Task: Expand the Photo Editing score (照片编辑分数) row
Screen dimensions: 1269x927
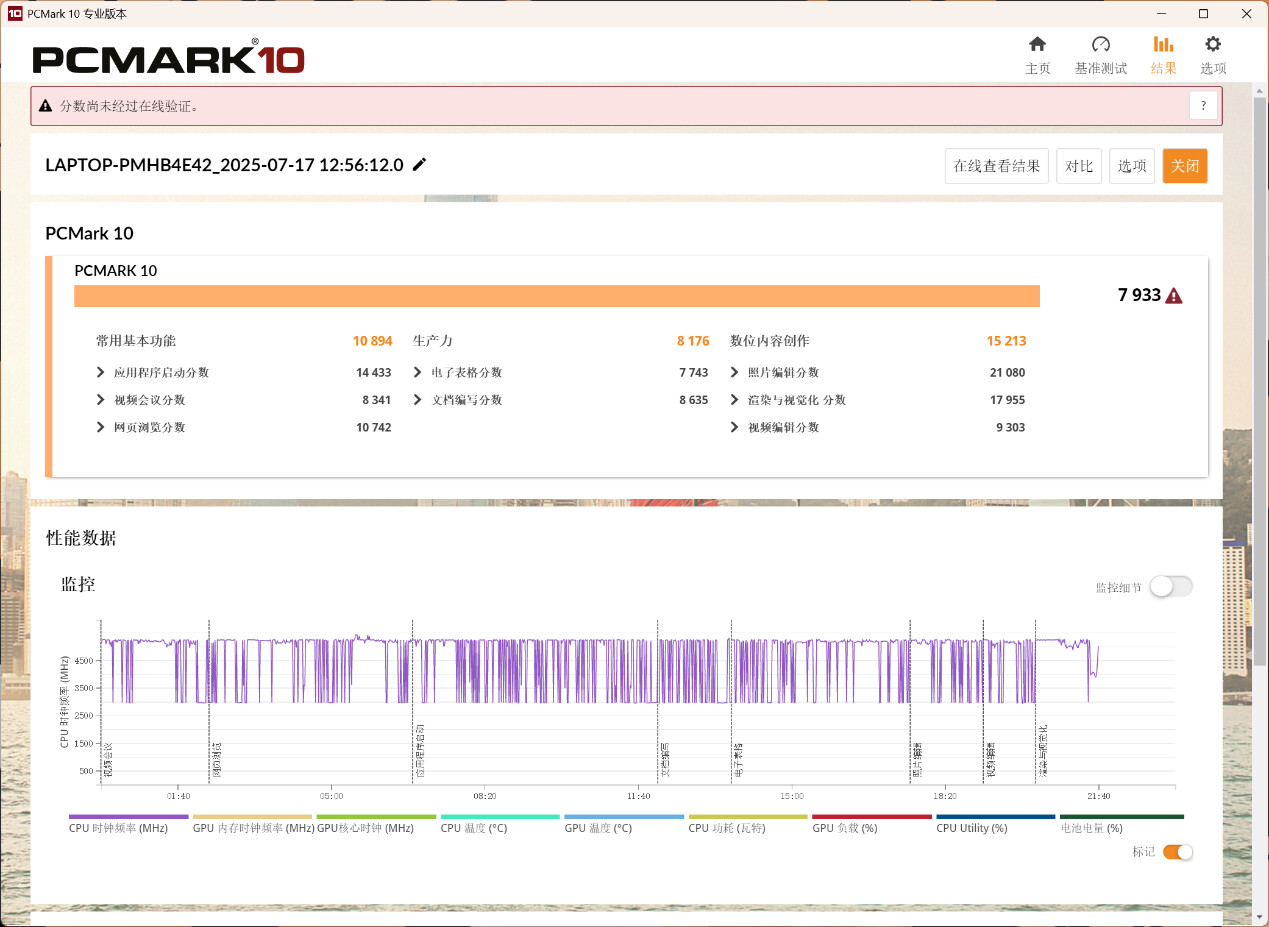Action: click(x=735, y=373)
